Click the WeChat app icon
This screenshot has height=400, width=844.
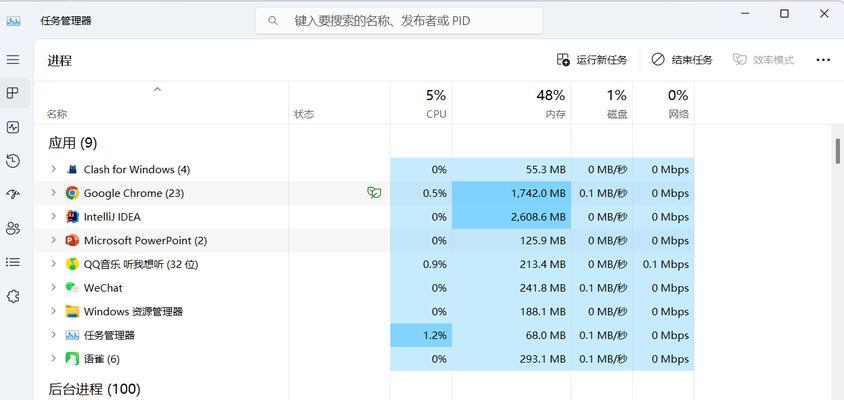tap(72, 287)
